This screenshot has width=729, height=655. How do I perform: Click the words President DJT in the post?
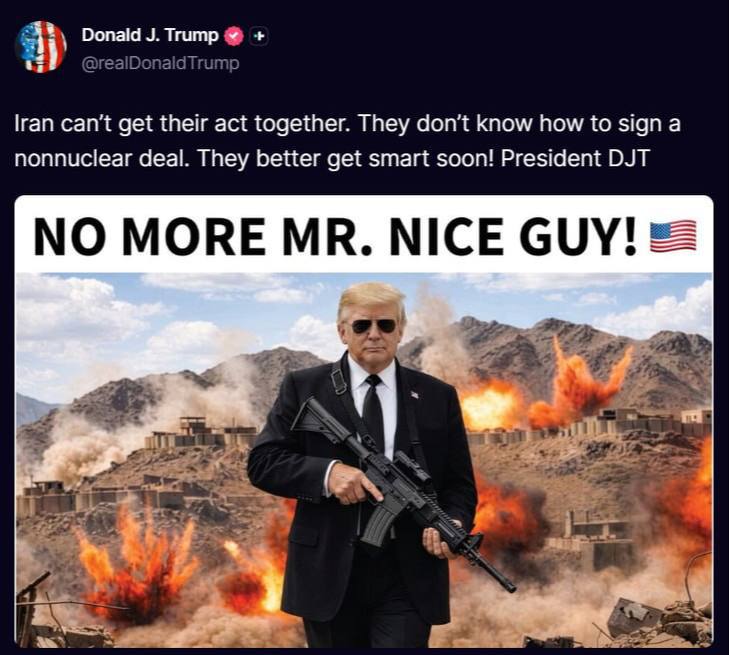click(x=574, y=159)
